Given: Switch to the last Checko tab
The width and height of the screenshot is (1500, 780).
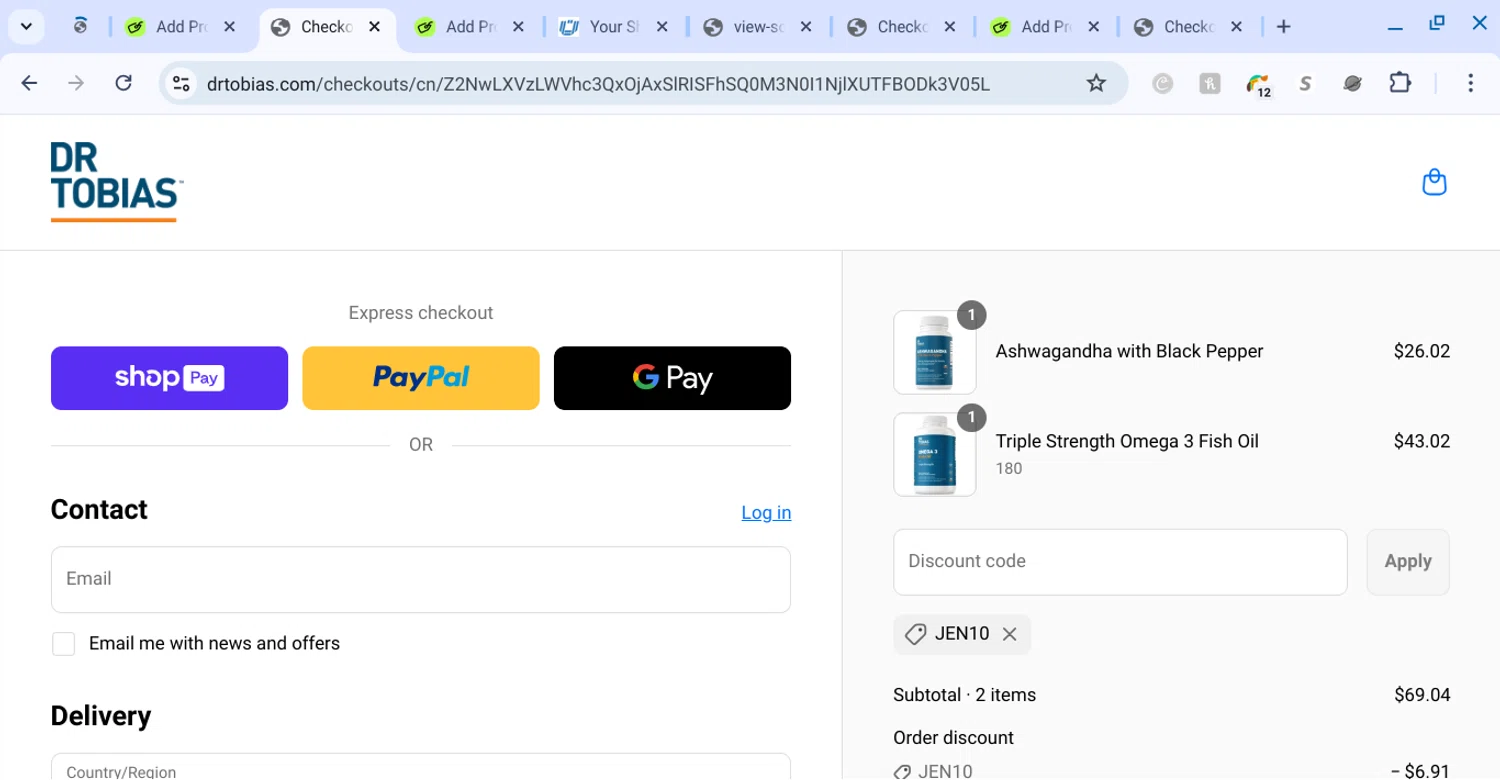Looking at the screenshot, I should 1188,27.
